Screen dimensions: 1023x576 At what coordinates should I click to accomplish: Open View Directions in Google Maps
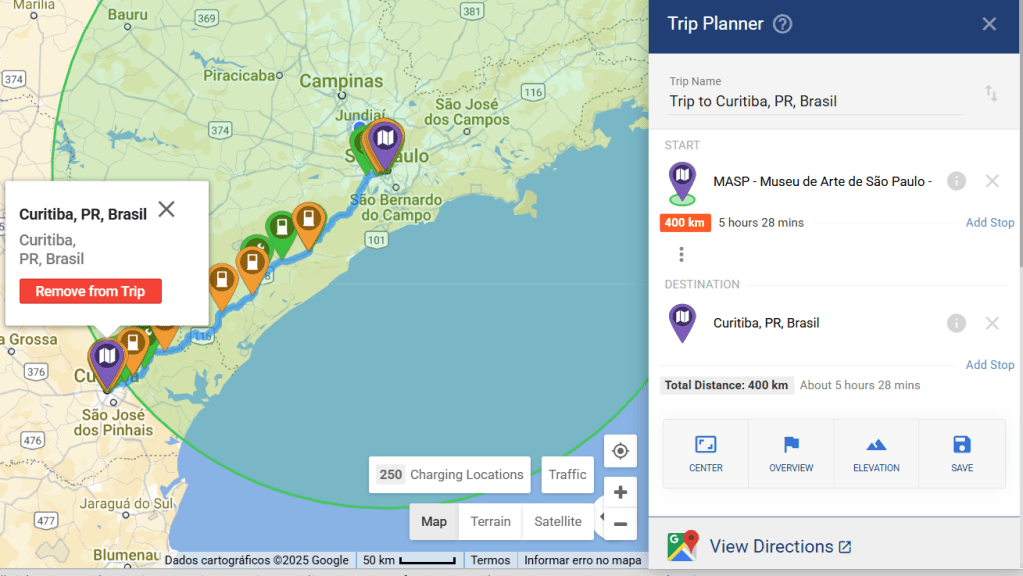[770, 547]
